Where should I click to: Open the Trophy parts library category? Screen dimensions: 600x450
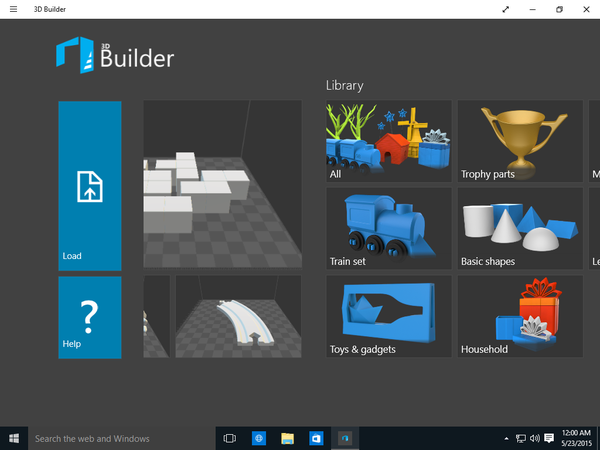point(520,141)
